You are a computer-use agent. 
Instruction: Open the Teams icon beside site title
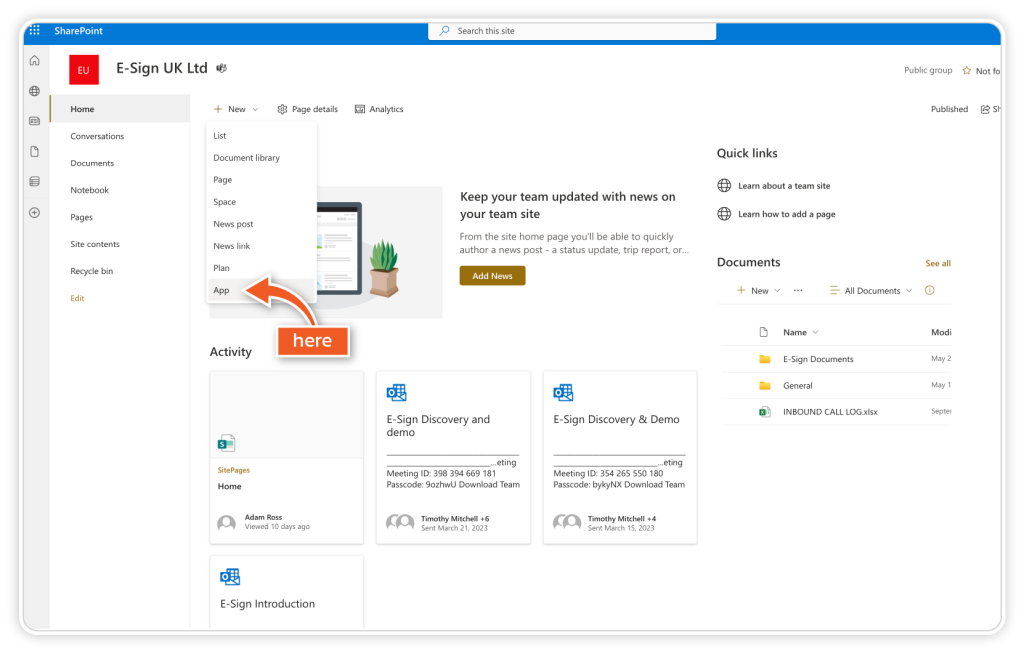click(x=221, y=68)
